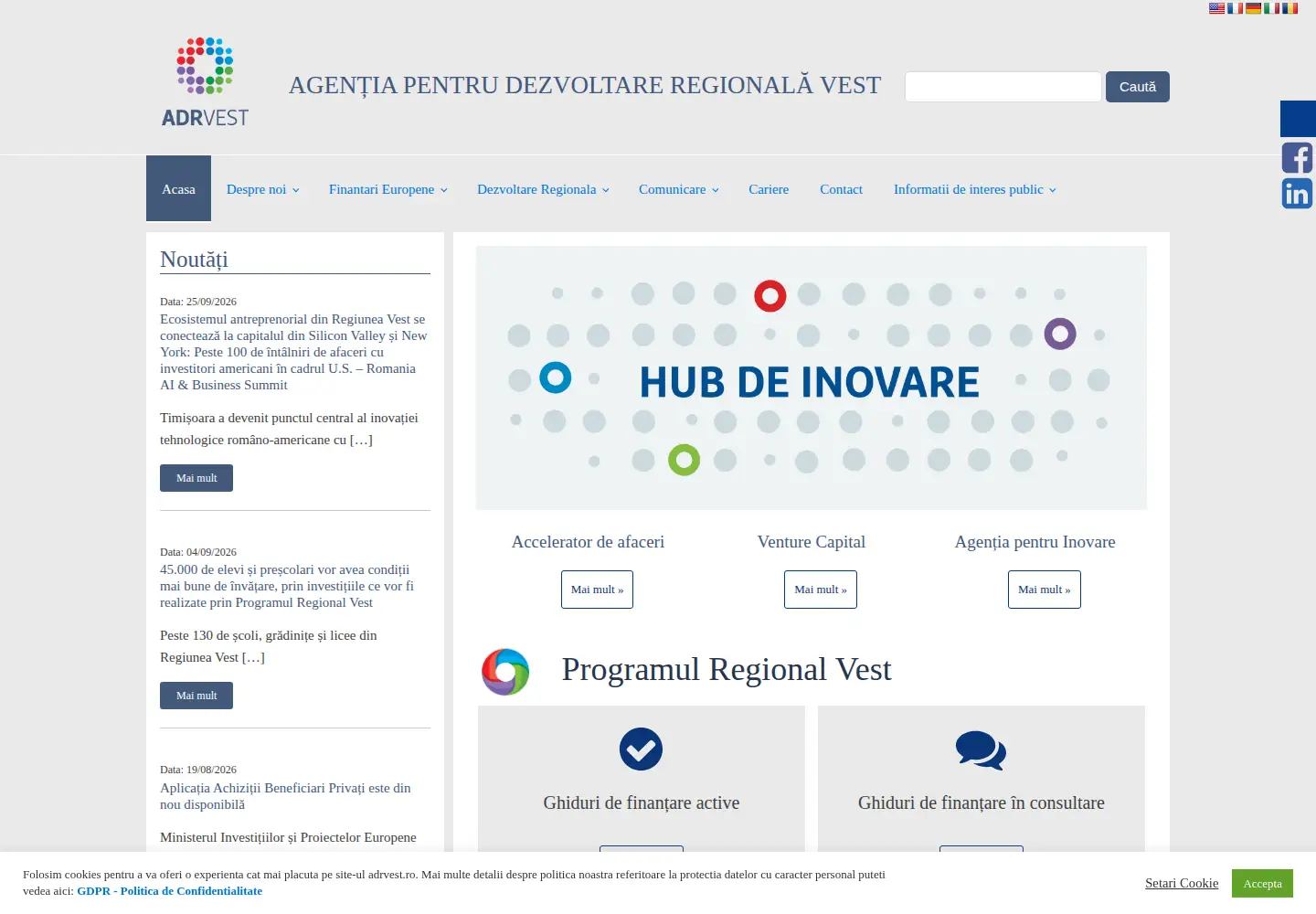Image resolution: width=1316 pixels, height=914 pixels.
Task: Expand the Comunicare dropdown menu
Action: click(679, 189)
